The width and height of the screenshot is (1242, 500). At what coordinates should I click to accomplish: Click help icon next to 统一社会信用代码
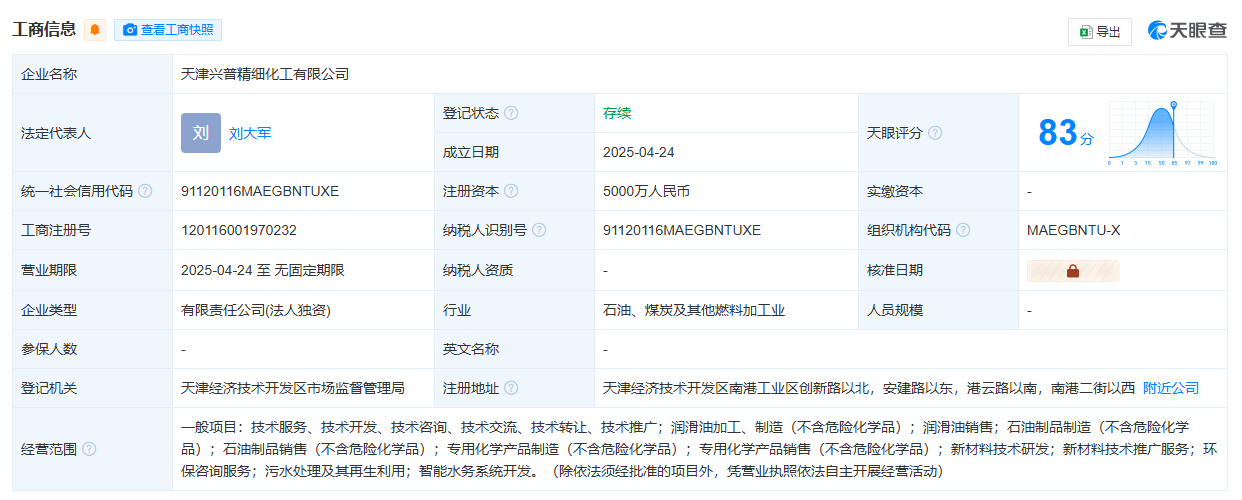[x=145, y=191]
